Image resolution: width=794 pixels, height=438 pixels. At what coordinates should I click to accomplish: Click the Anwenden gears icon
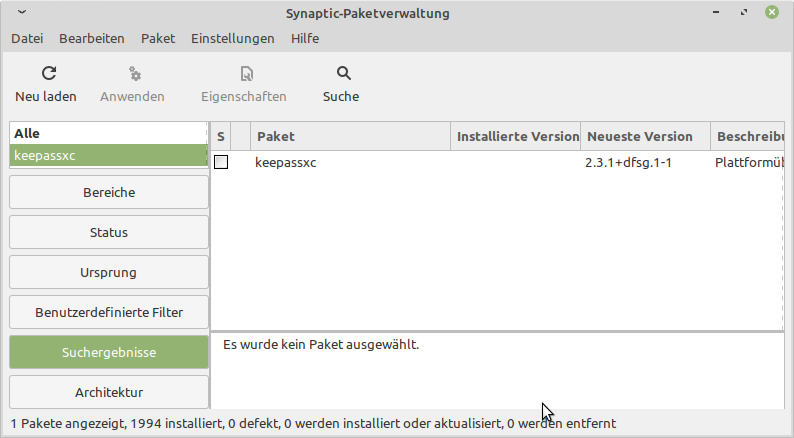click(x=134, y=73)
